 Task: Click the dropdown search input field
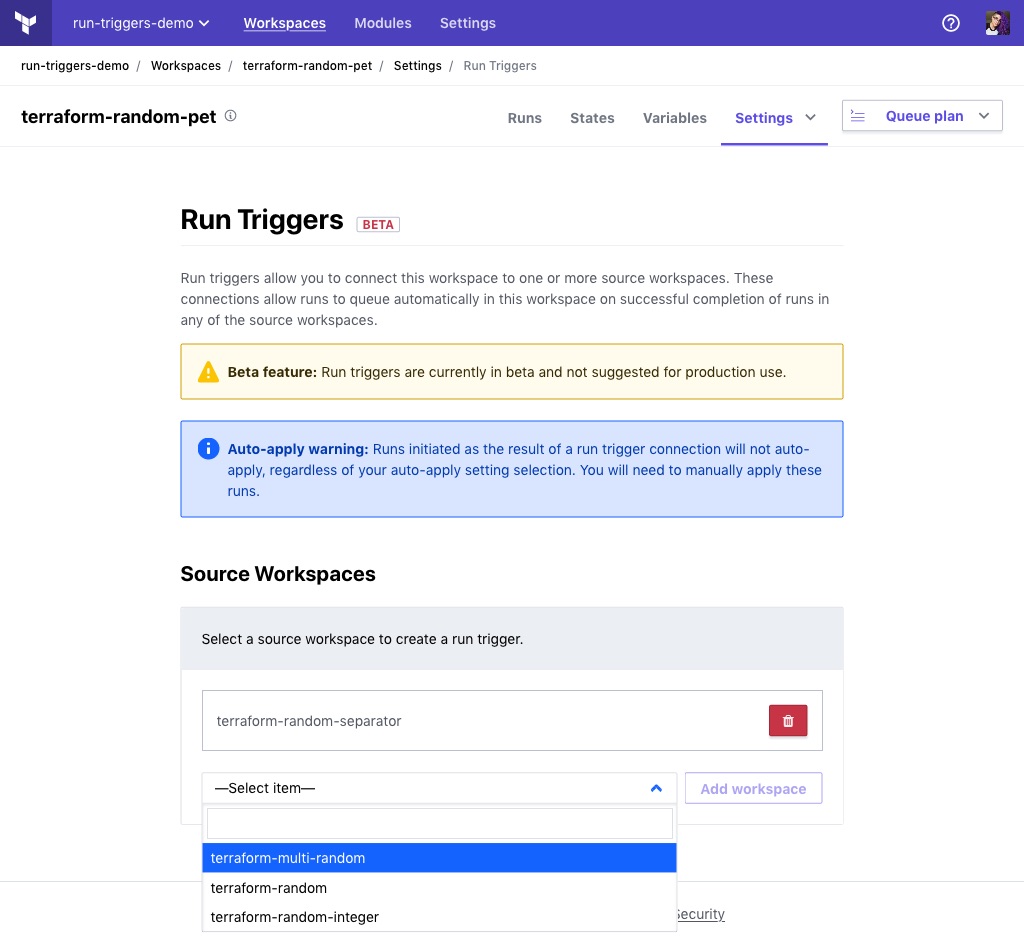pos(440,823)
